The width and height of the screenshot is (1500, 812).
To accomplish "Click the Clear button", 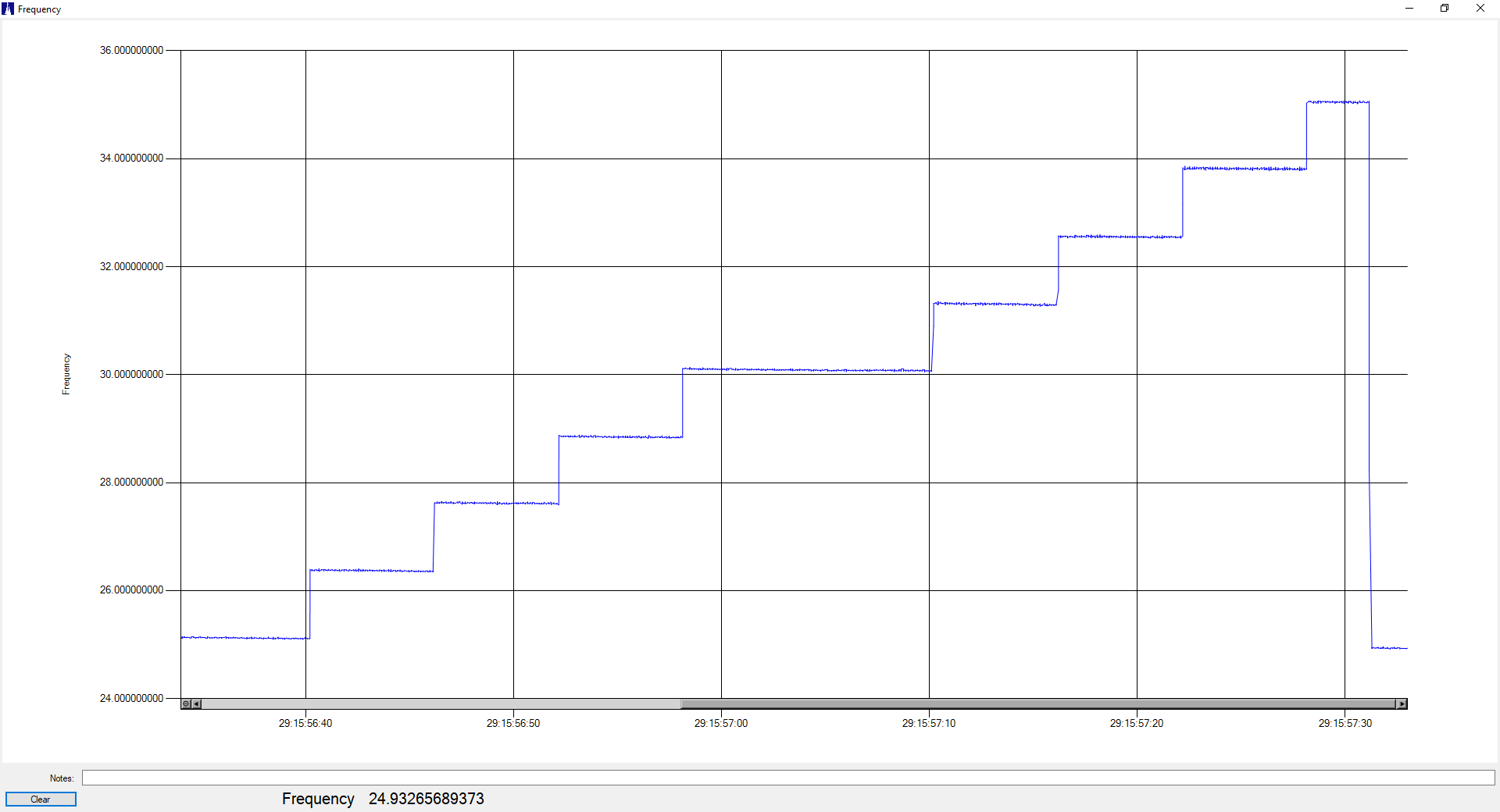I will point(41,800).
